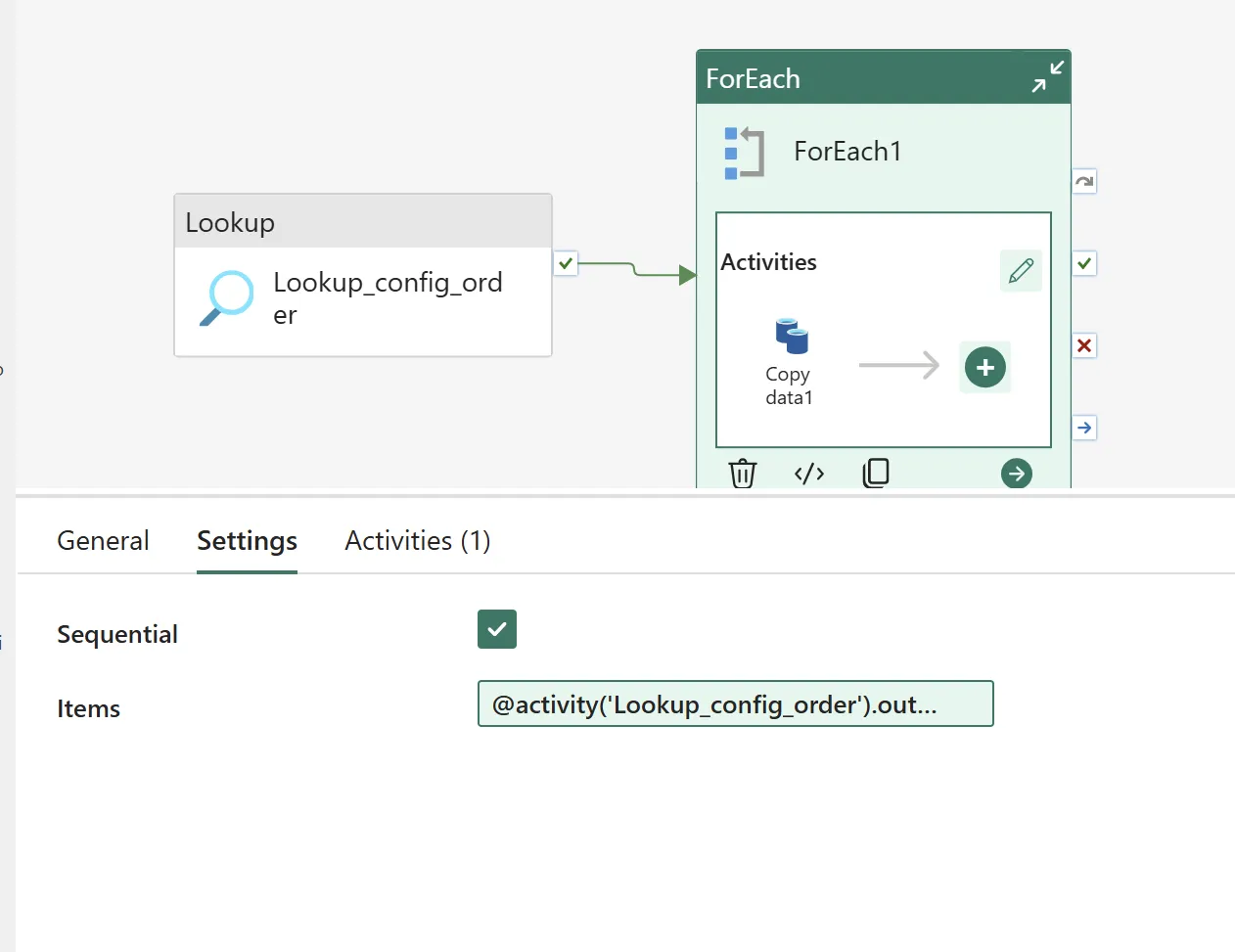Collapse the ForEach activity box
Image resolution: width=1235 pixels, height=952 pixels.
click(x=1047, y=77)
